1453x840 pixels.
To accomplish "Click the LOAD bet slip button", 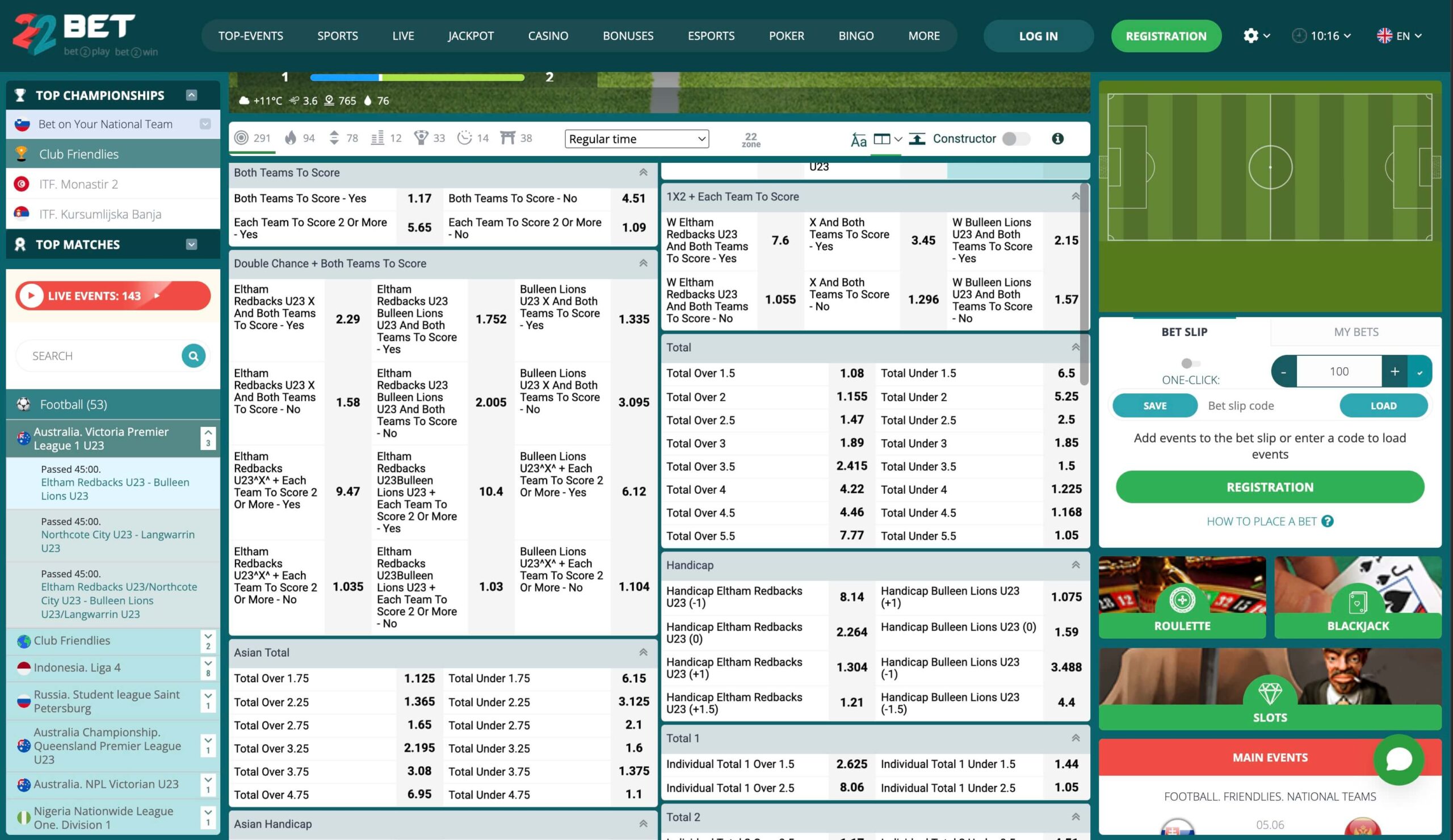I will pos(1383,405).
